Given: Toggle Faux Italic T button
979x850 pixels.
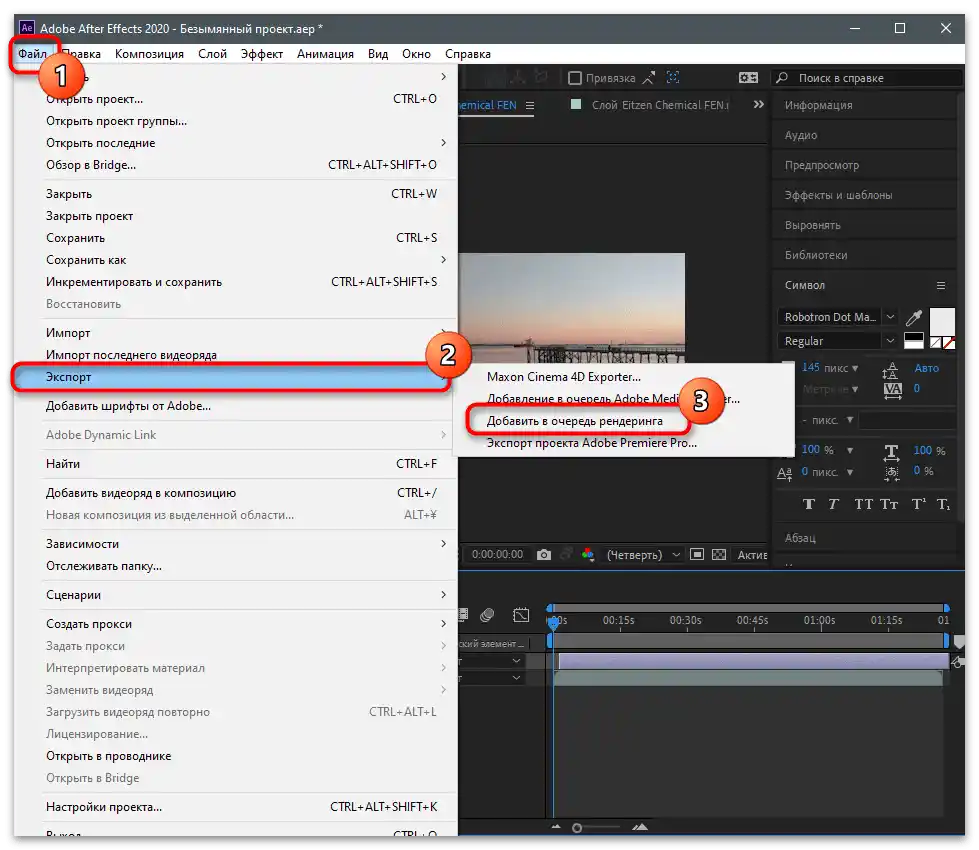Looking at the screenshot, I should pyautogui.click(x=834, y=504).
